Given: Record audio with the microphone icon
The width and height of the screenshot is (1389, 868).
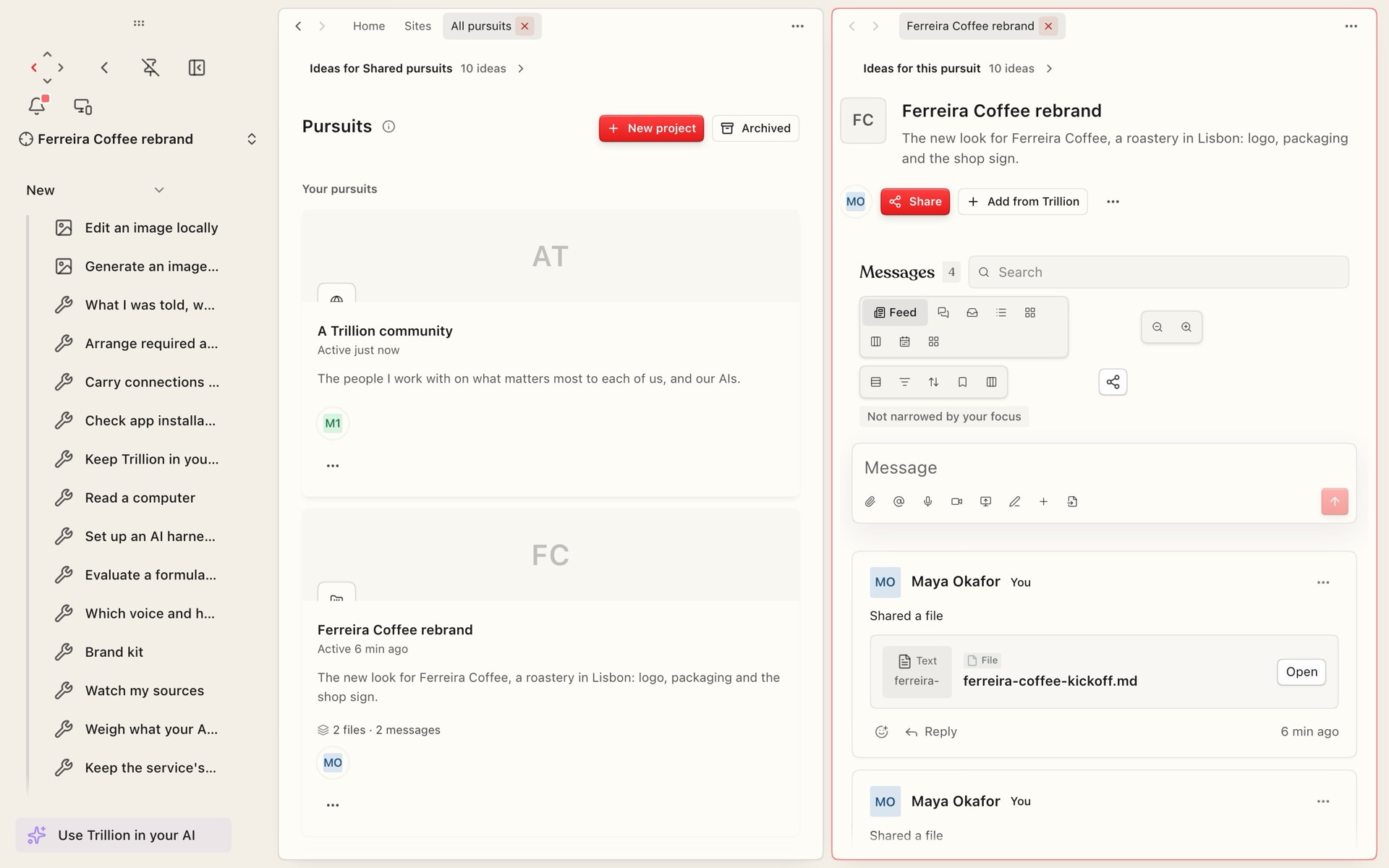Looking at the screenshot, I should point(927,501).
